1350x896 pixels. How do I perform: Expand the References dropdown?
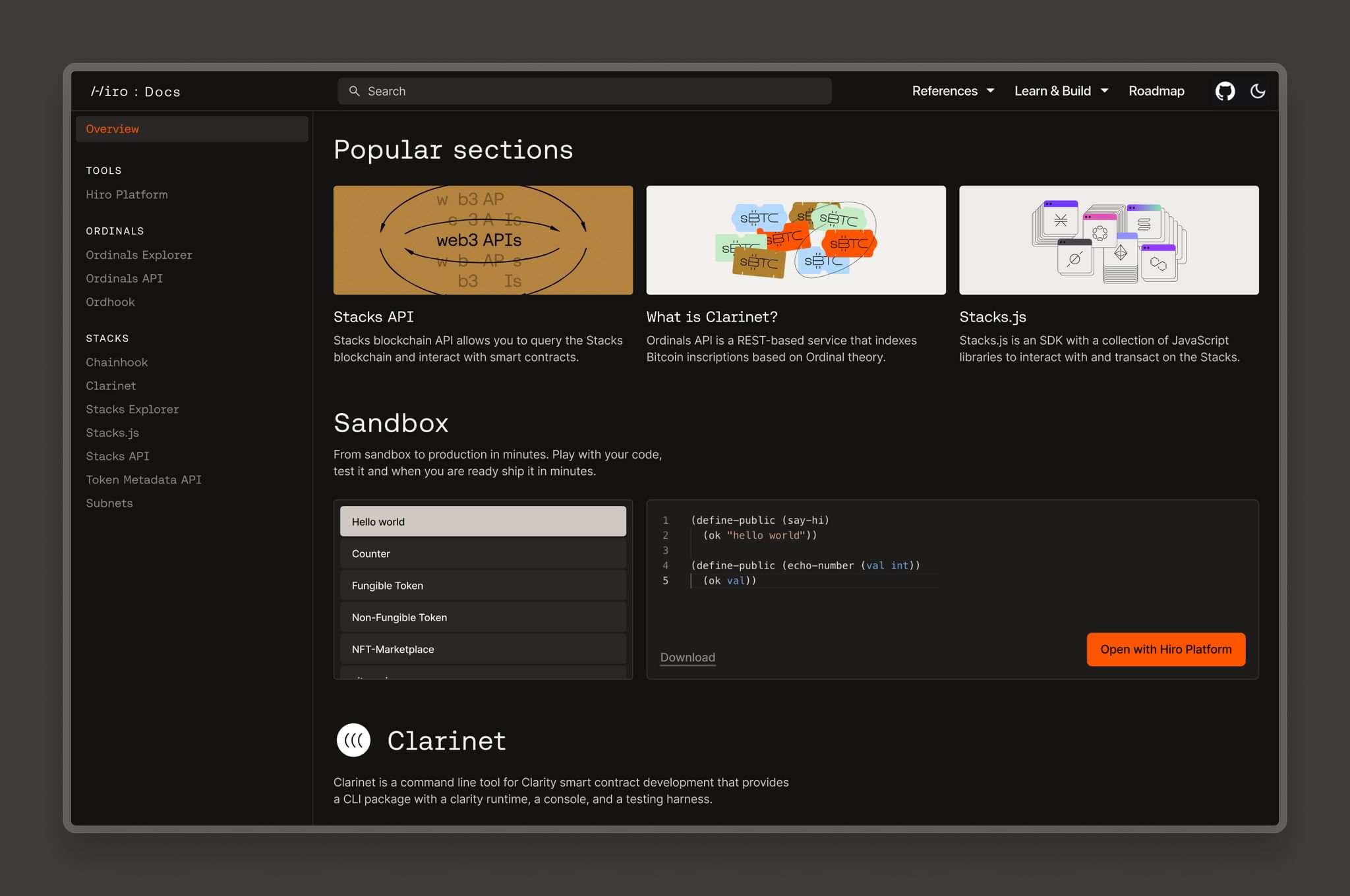point(953,90)
